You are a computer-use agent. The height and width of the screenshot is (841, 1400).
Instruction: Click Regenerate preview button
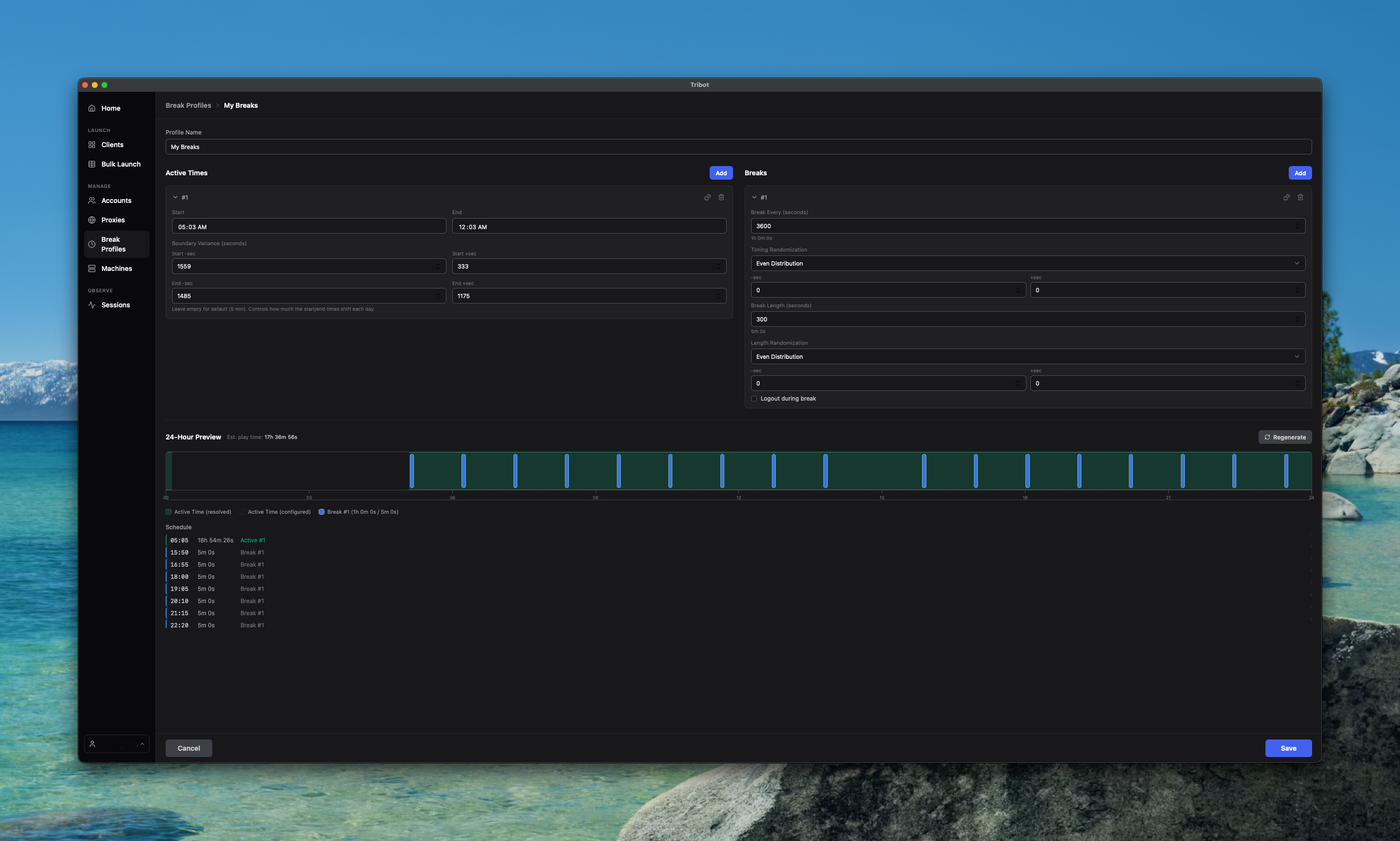(x=1284, y=437)
